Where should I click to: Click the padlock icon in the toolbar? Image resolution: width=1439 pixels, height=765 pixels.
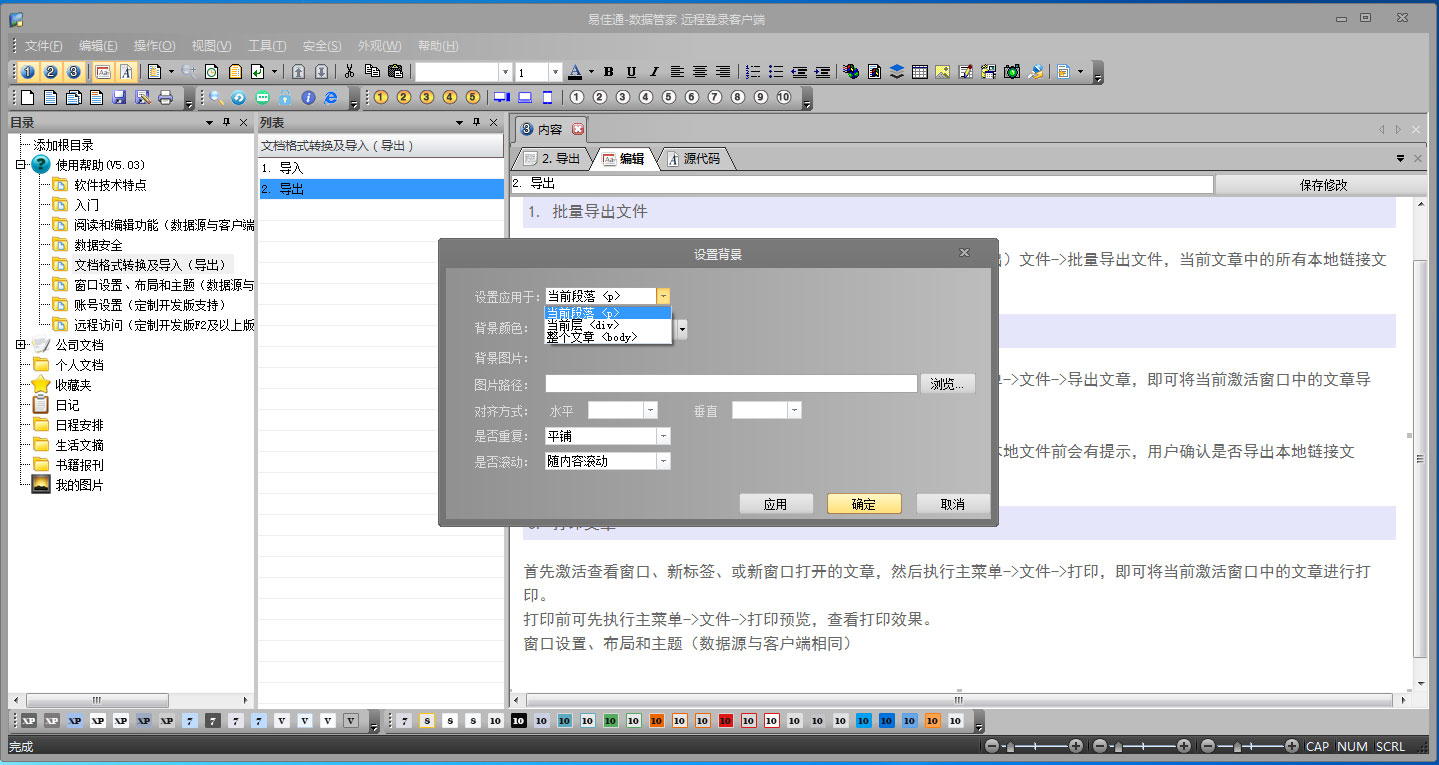pos(285,98)
